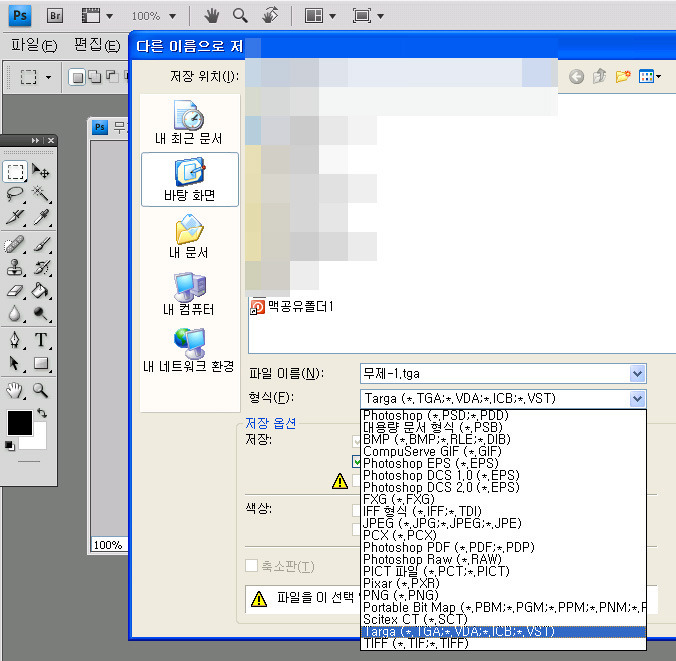This screenshot has height=661, width=676.
Task: Select the Blur tool
Action: (15, 313)
